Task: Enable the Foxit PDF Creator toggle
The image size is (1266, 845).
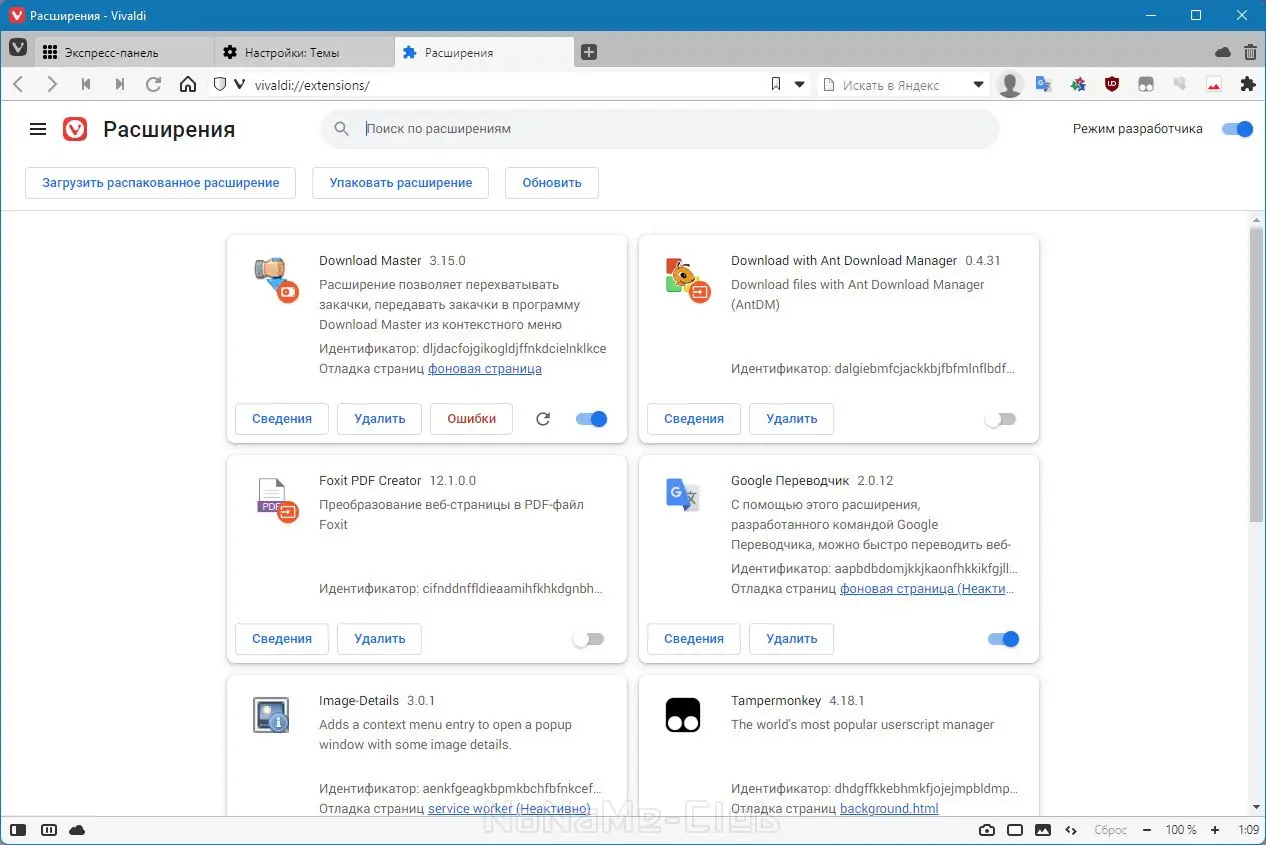Action: pos(588,639)
